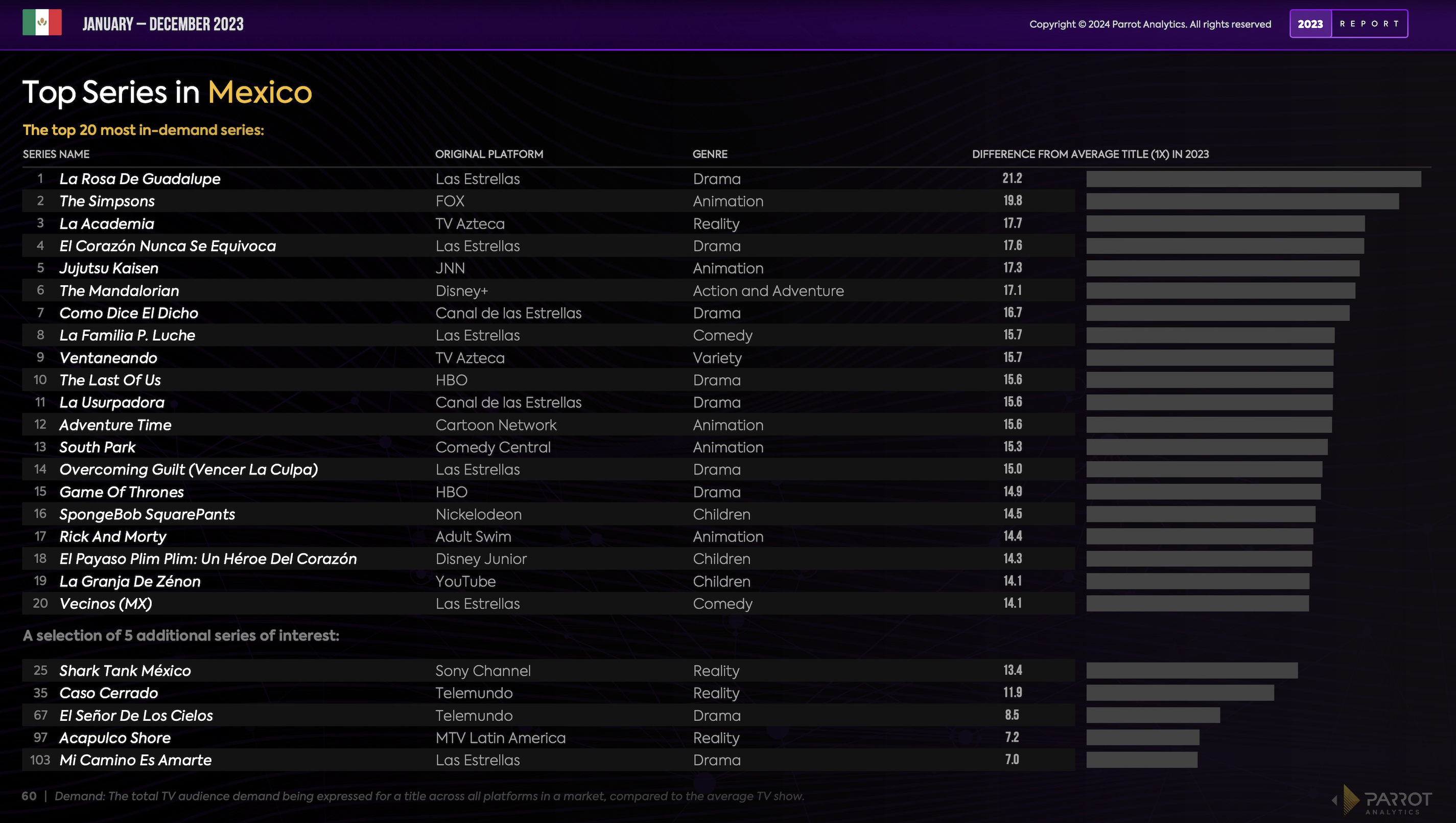The height and width of the screenshot is (823, 1456).
Task: Click the FOX platform cell
Action: (x=450, y=201)
